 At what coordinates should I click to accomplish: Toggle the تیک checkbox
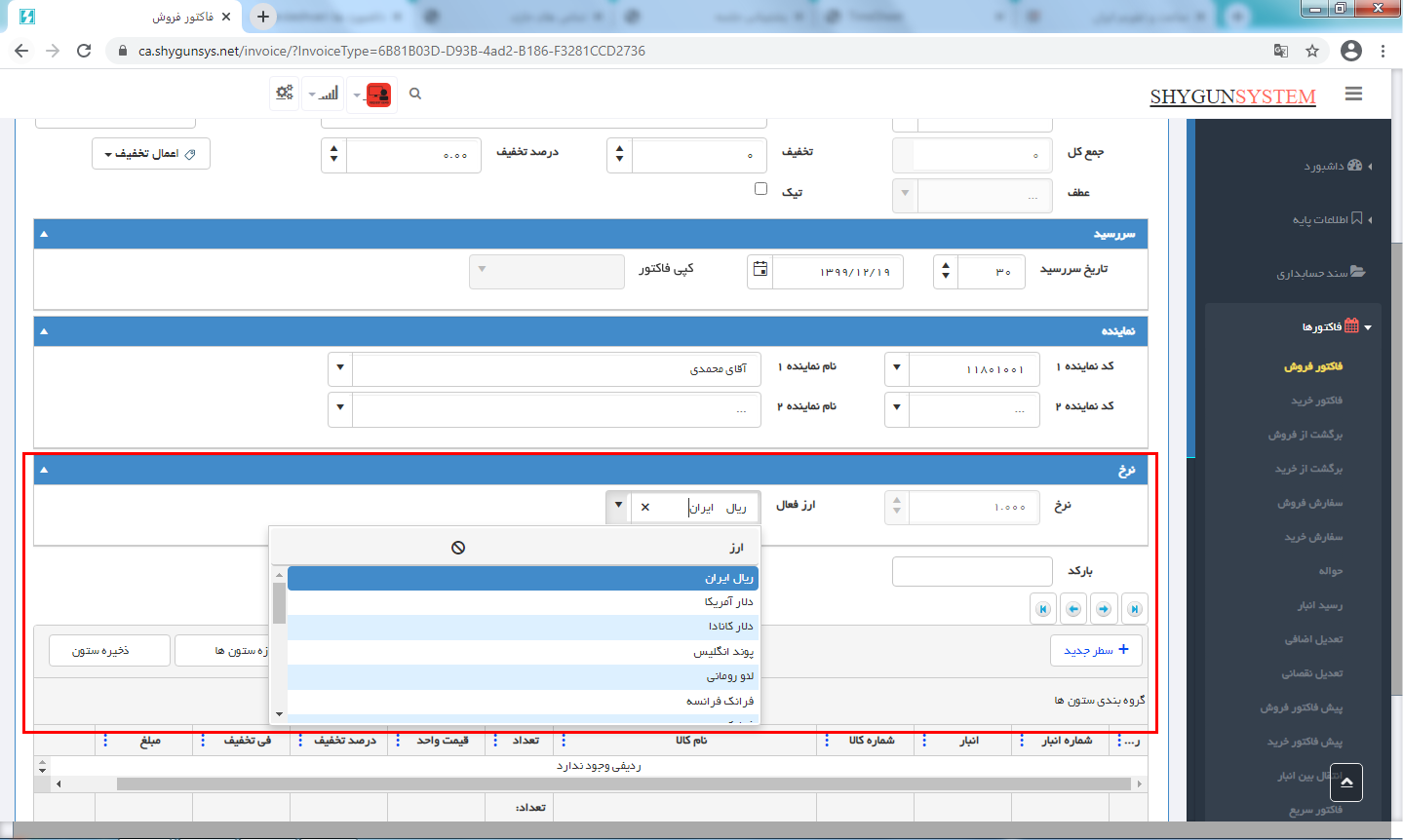[760, 189]
